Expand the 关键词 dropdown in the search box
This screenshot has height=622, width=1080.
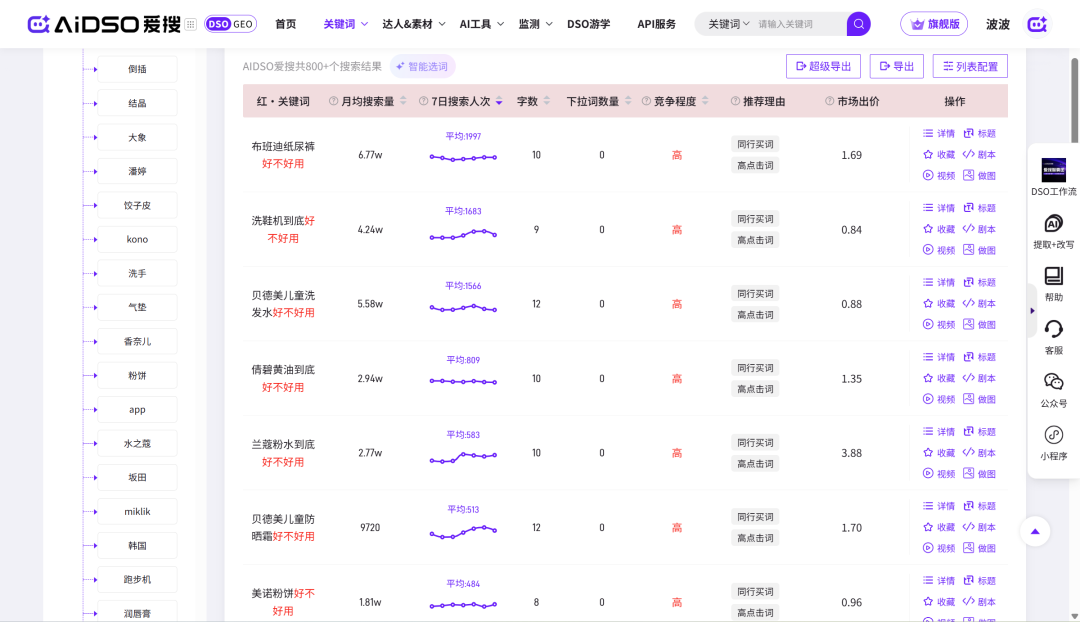point(729,24)
